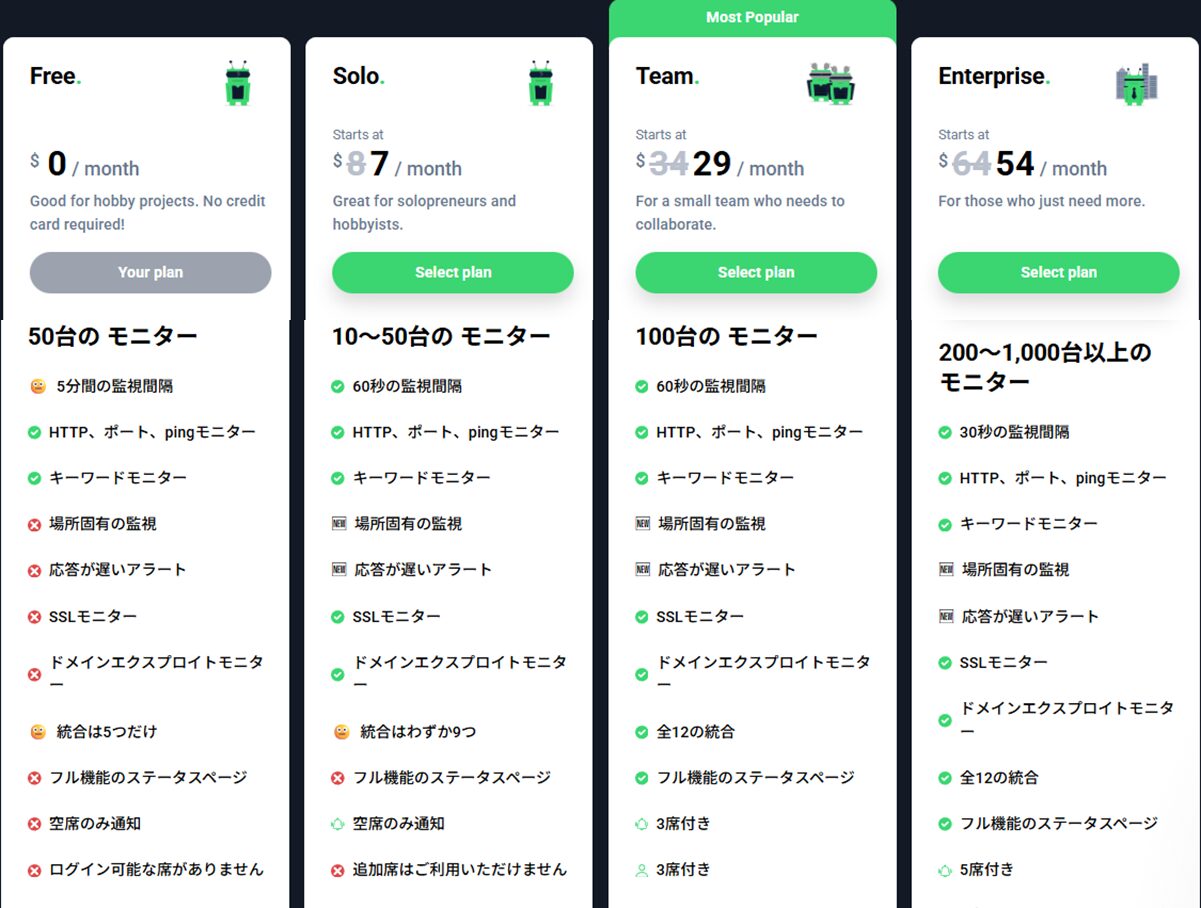Click the red X beside 追加席はご利用いただけません
This screenshot has height=908, width=1201.
pyautogui.click(x=338, y=870)
